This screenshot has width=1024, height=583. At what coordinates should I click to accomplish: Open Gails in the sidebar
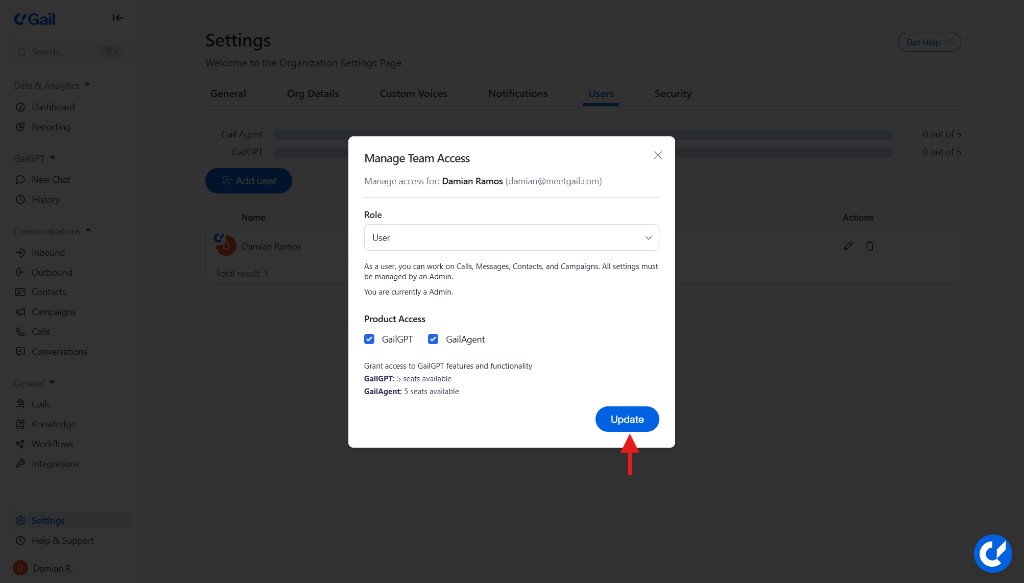pos(40,404)
